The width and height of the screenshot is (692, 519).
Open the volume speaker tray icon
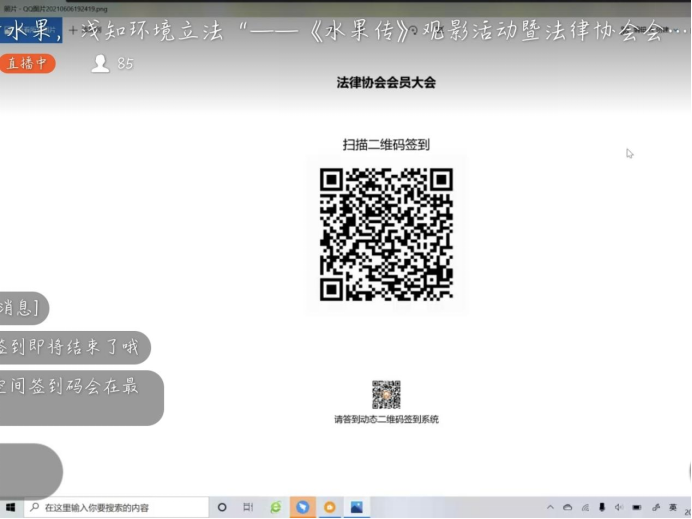(x=619, y=508)
